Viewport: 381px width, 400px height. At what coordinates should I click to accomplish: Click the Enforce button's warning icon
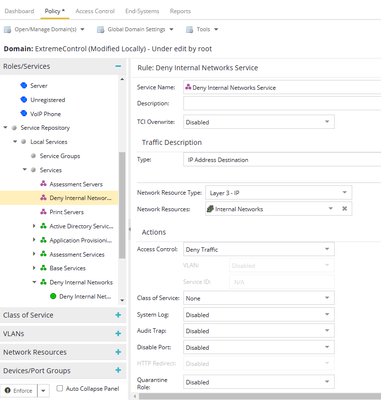tap(8, 390)
